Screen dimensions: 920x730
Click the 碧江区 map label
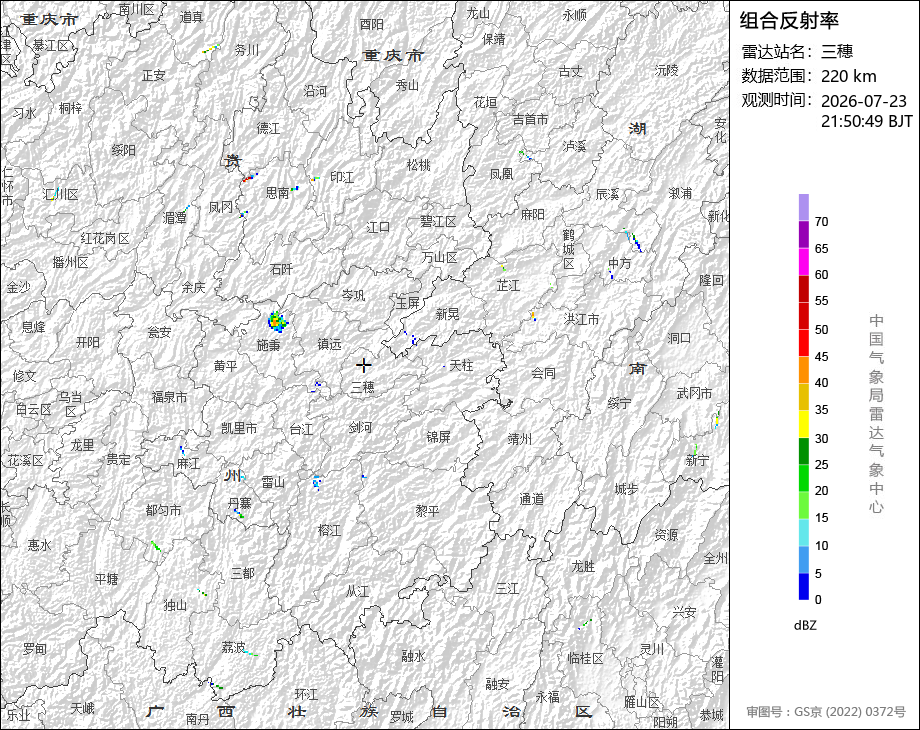coord(438,221)
